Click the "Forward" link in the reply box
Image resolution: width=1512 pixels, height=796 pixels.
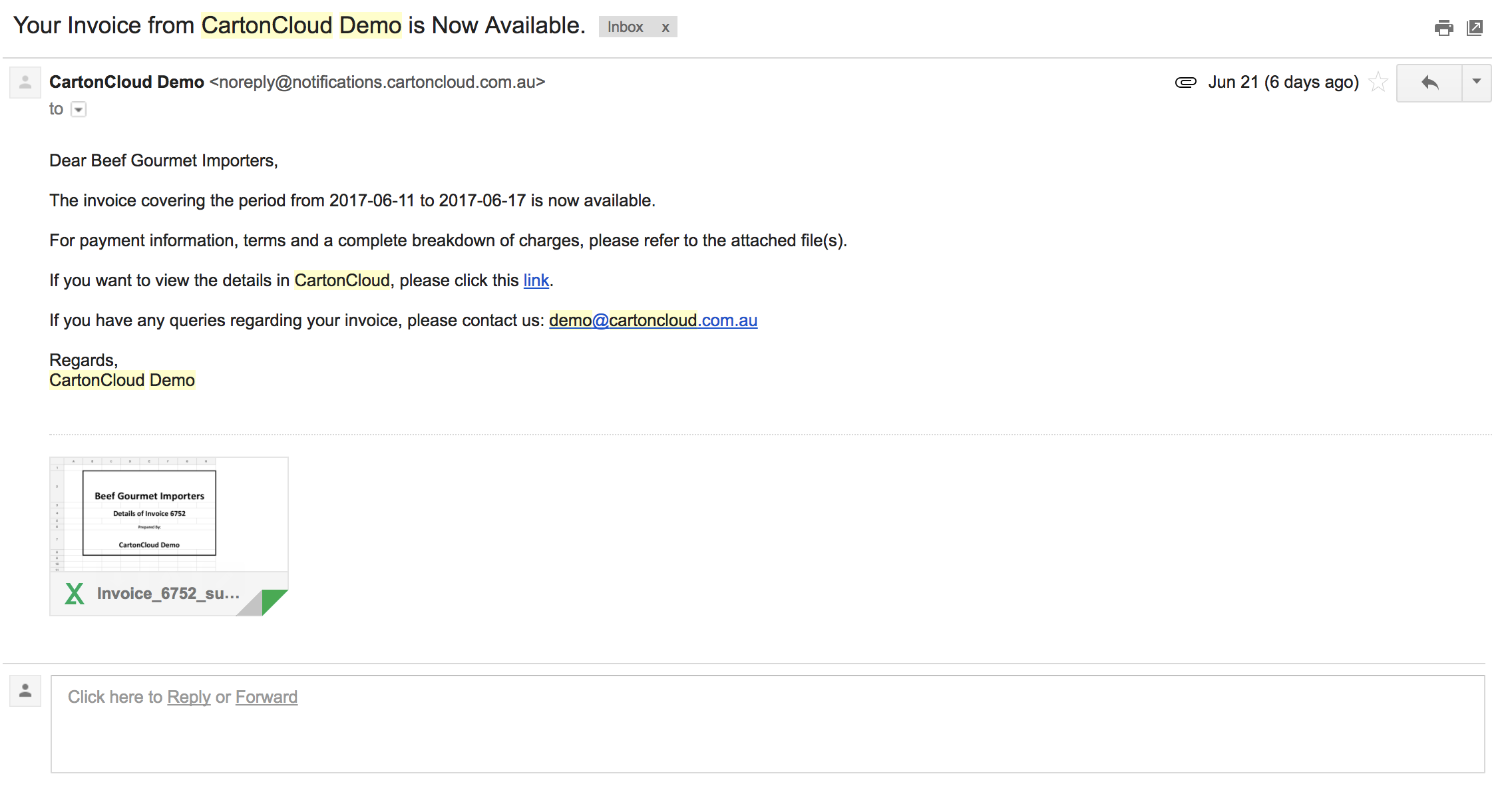point(266,697)
